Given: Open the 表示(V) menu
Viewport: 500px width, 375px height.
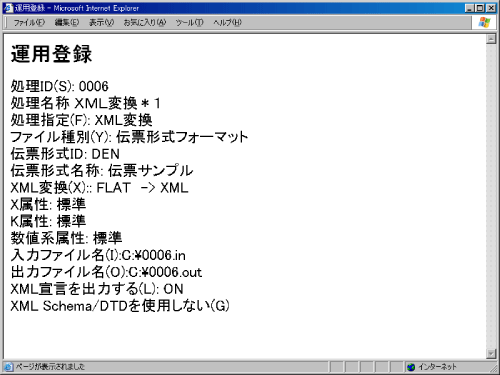Looking at the screenshot, I should (101, 23).
